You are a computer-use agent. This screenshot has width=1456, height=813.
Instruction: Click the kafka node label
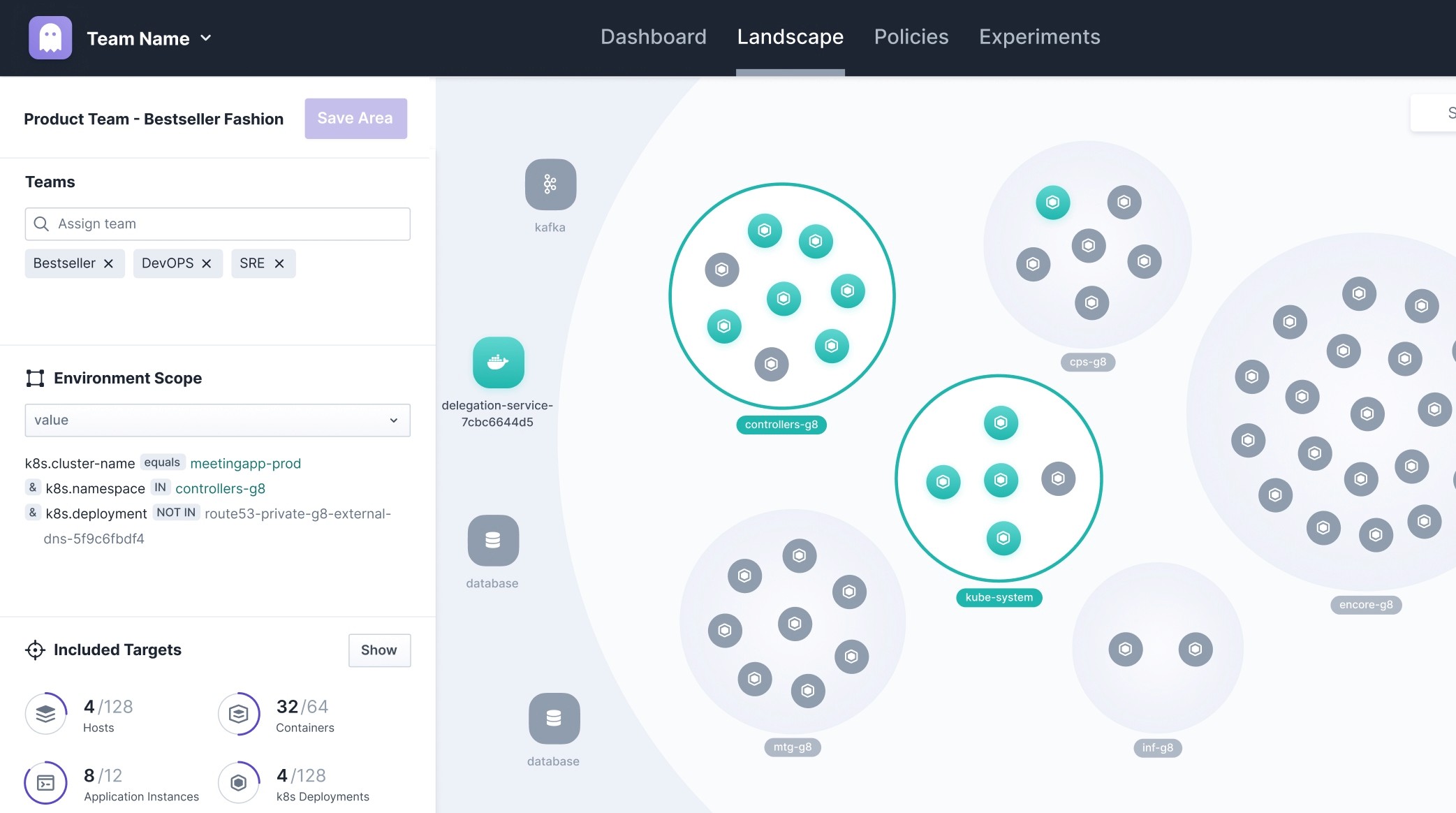point(550,227)
